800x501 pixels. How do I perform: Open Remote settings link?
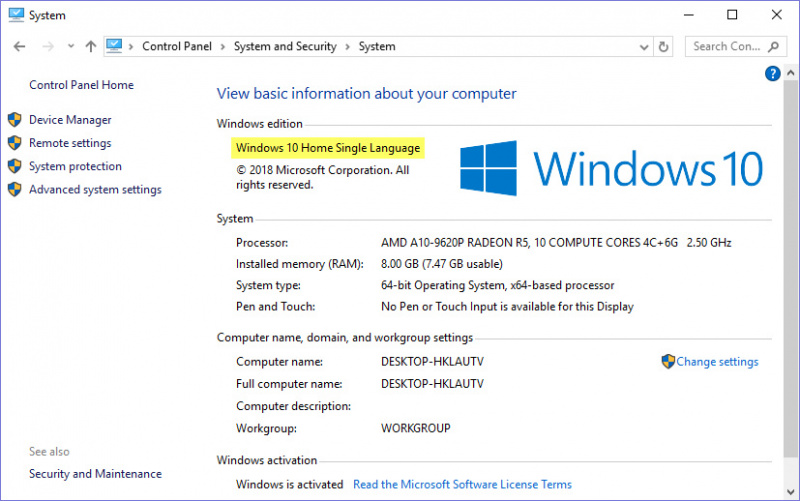(x=70, y=143)
